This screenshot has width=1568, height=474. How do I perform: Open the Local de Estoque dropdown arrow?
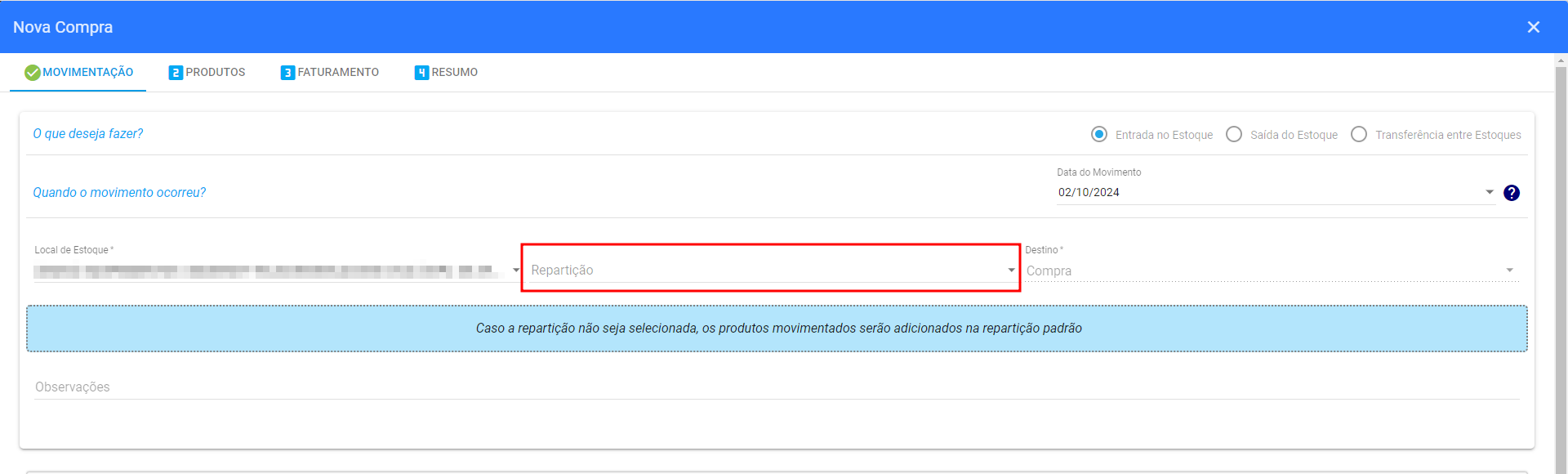click(516, 271)
